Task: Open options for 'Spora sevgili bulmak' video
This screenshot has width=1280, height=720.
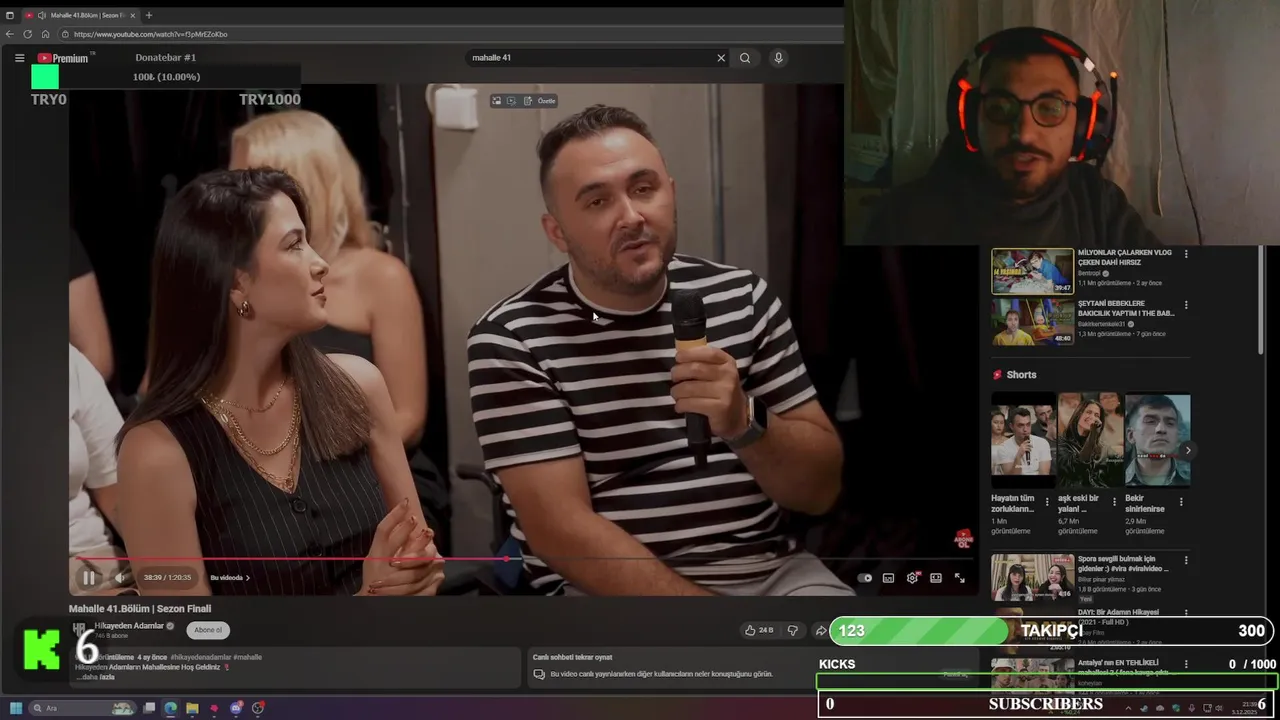Action: pyautogui.click(x=1186, y=560)
